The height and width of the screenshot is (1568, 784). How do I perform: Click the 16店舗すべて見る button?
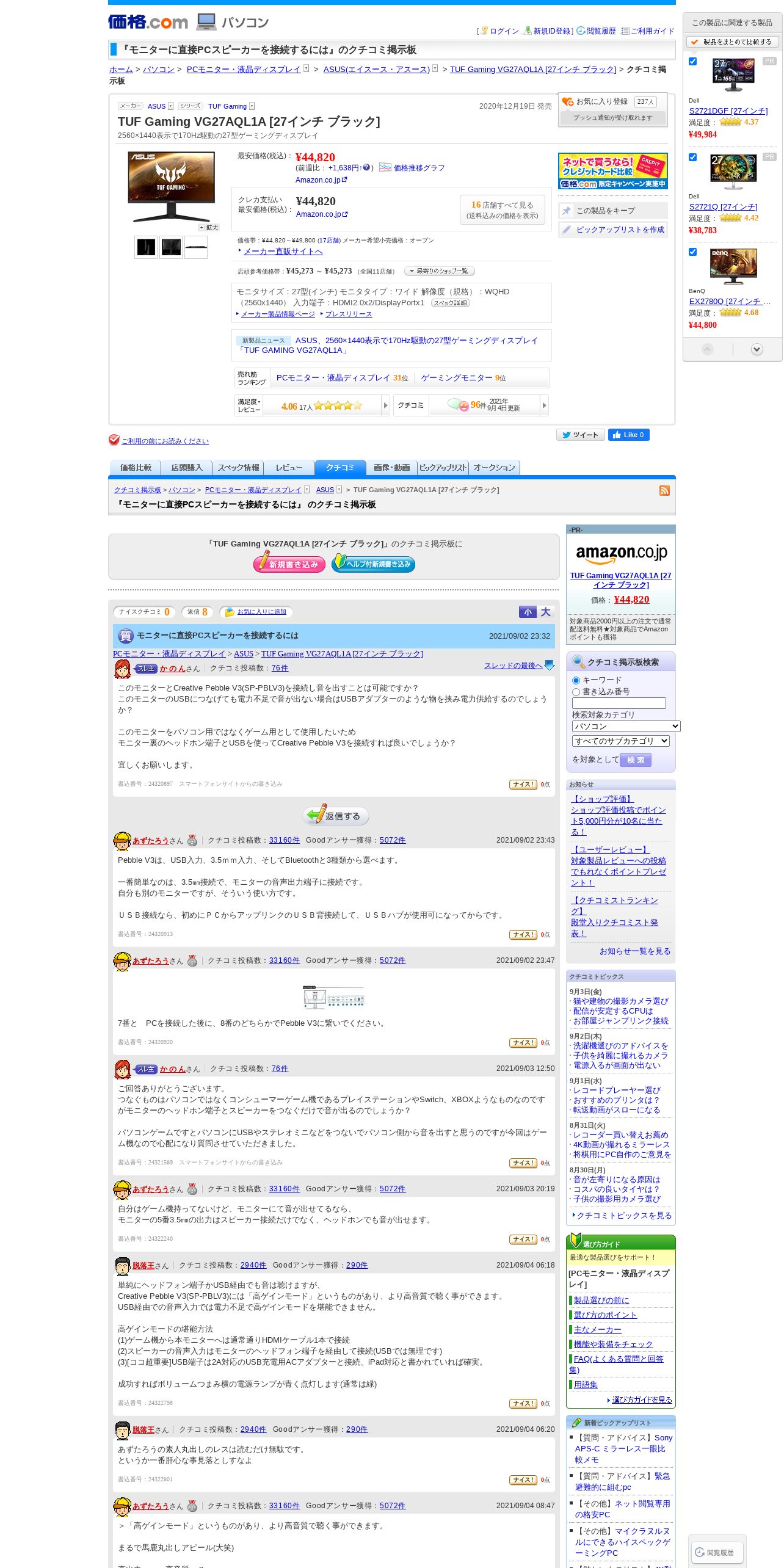(x=502, y=209)
